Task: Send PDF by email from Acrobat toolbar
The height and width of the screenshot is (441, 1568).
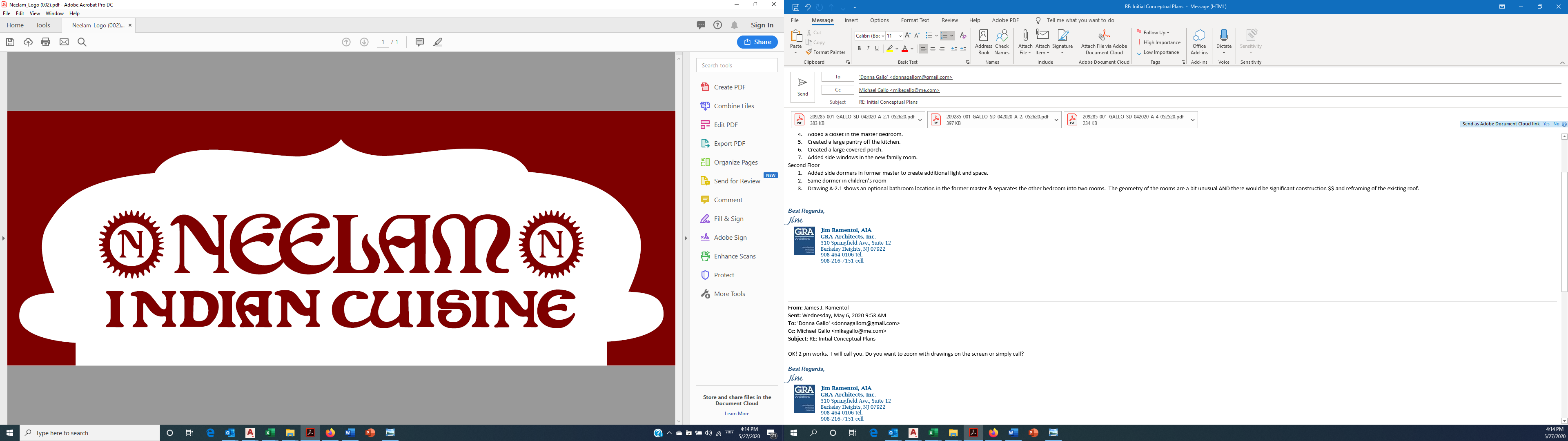Action: 64,42
